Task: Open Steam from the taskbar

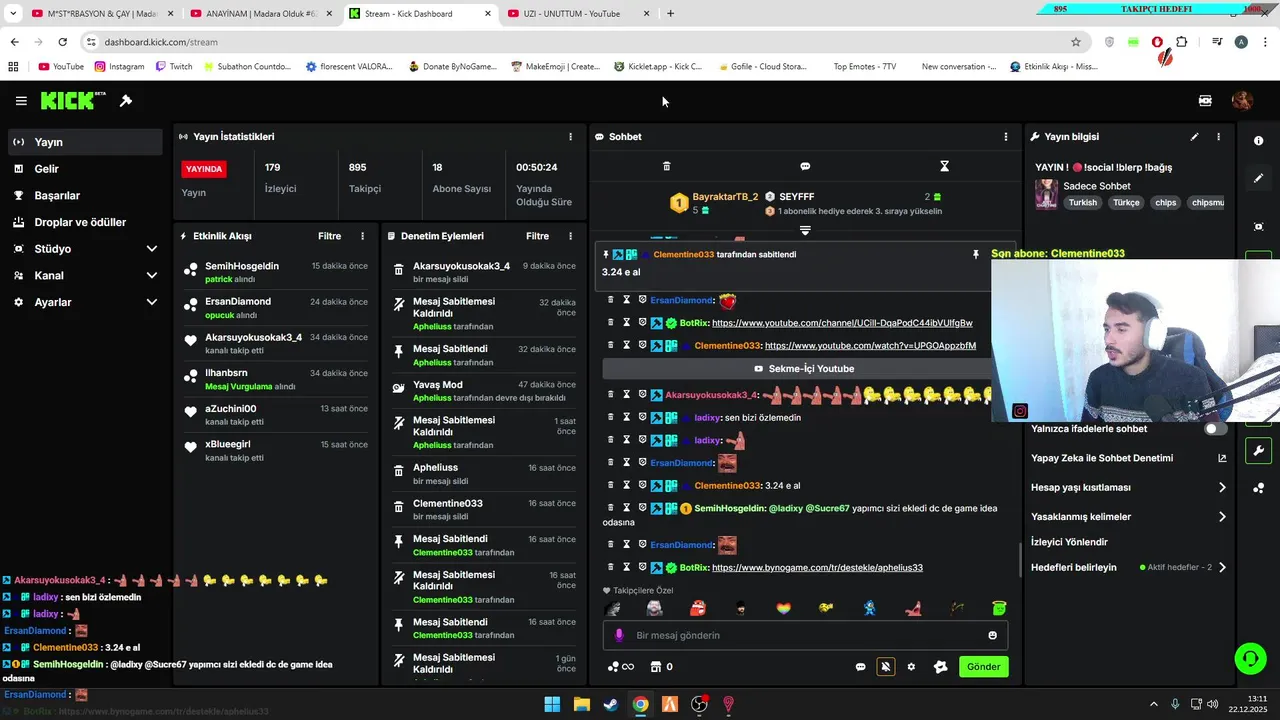Action: (x=611, y=704)
